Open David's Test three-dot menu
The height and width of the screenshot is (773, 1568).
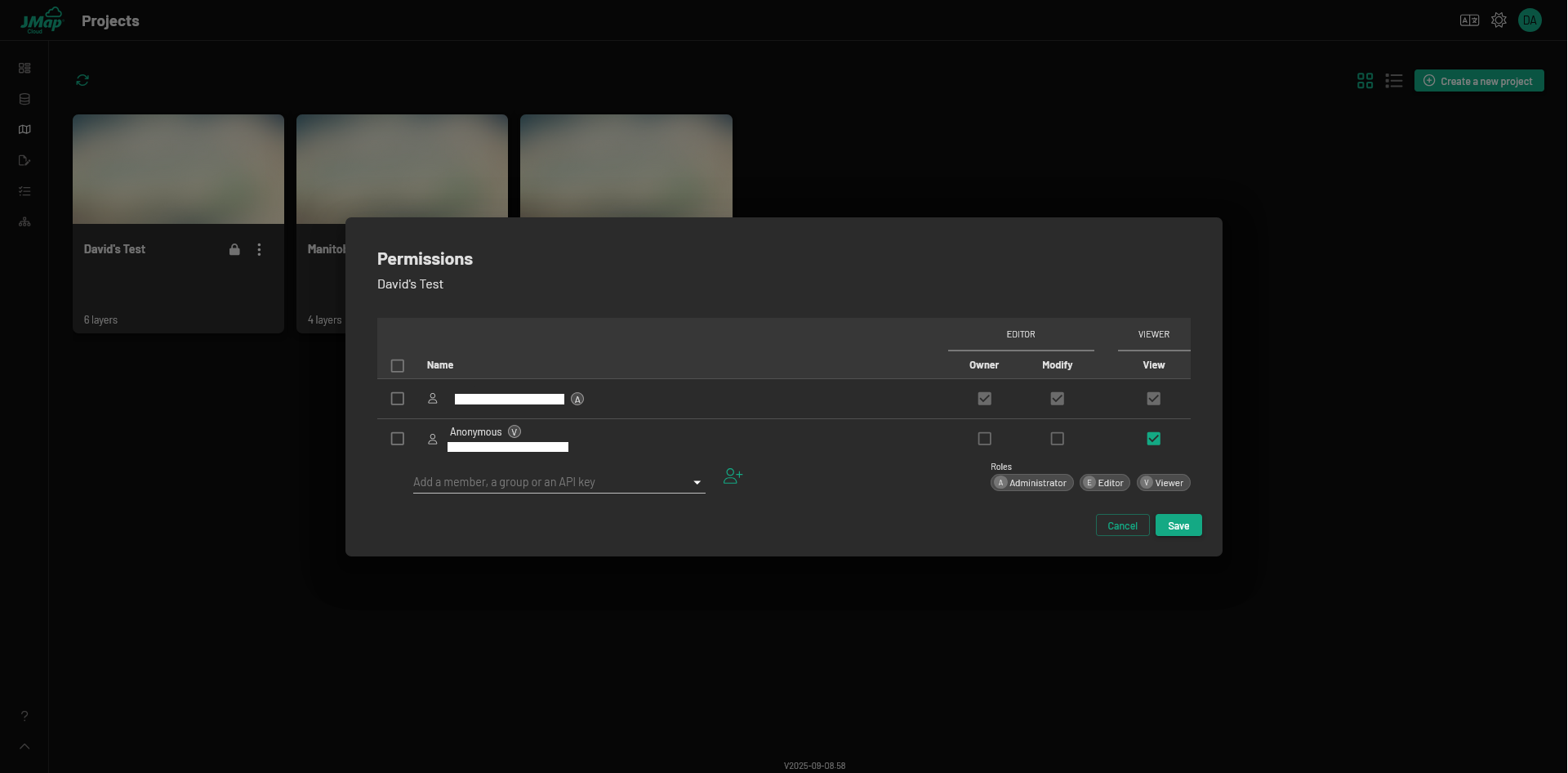tap(259, 249)
